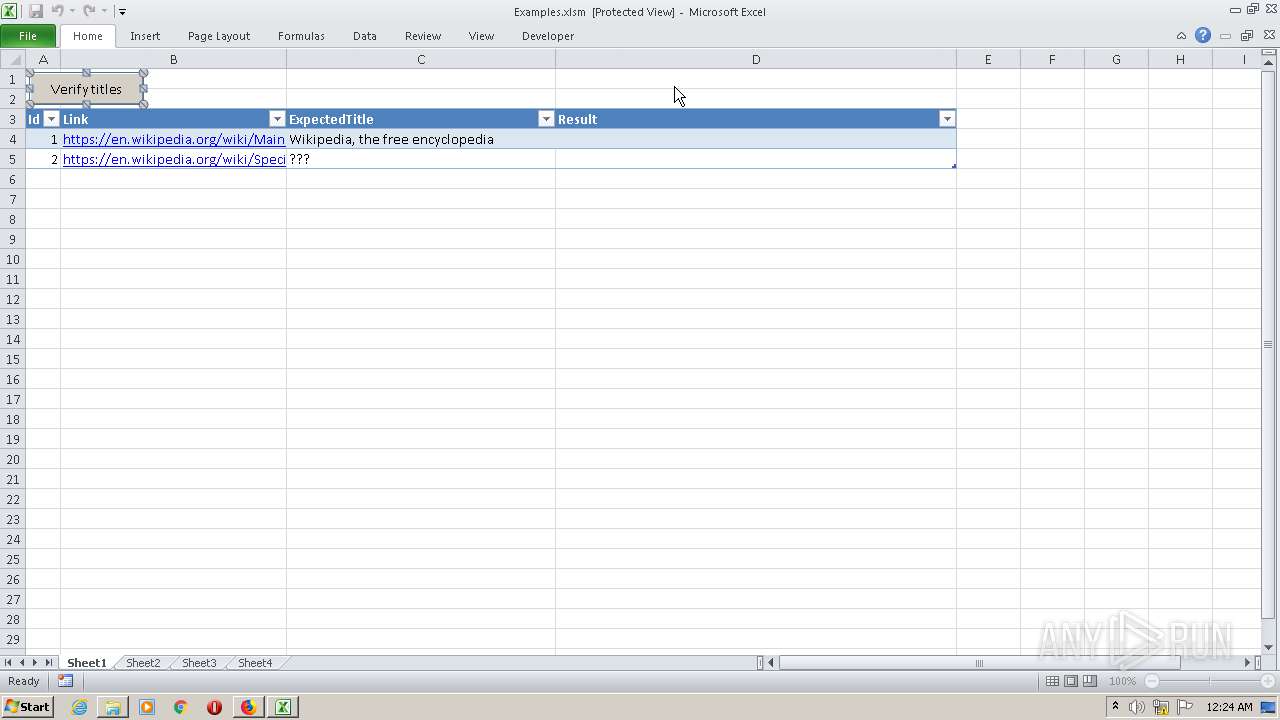
Task: Launch Google Chrome from taskbar
Action: pos(181,707)
